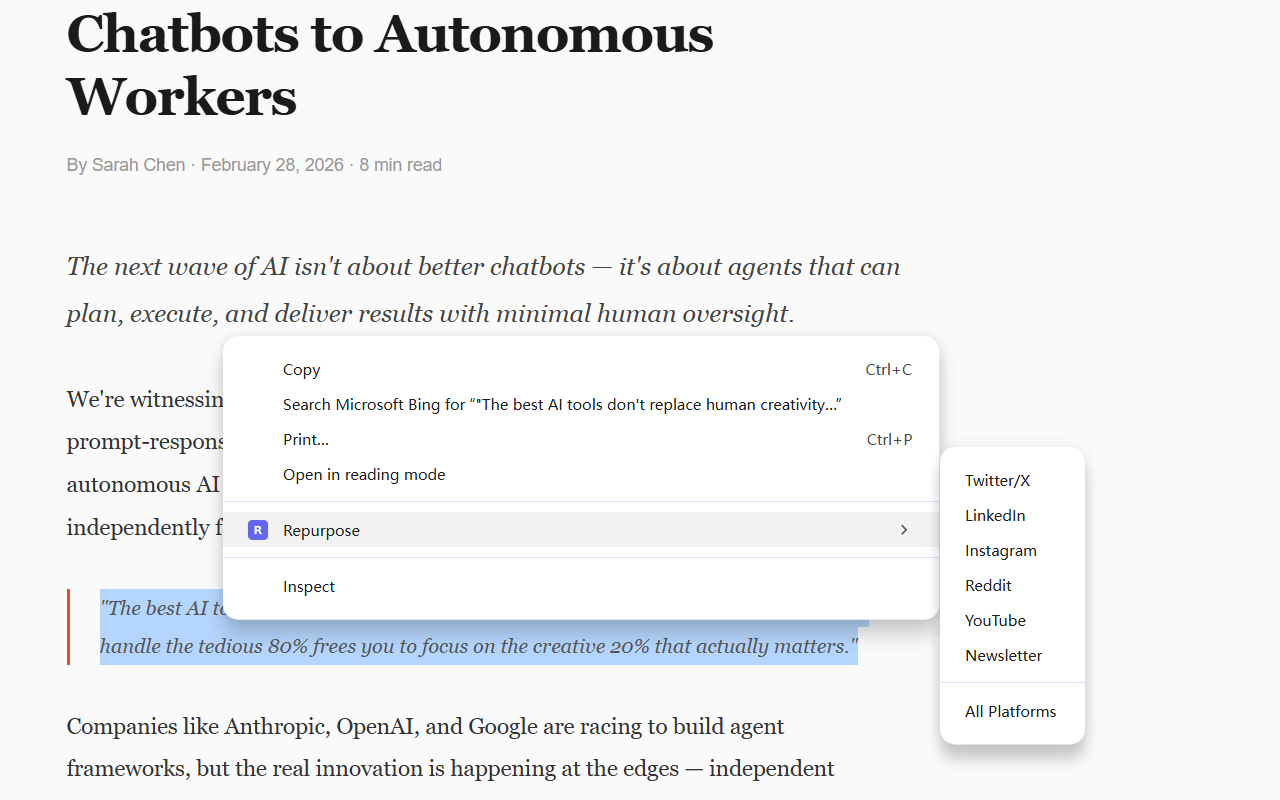Highlight the Repurpose menu entry
Viewport: 1280px width, 800px height.
pyautogui.click(x=321, y=530)
